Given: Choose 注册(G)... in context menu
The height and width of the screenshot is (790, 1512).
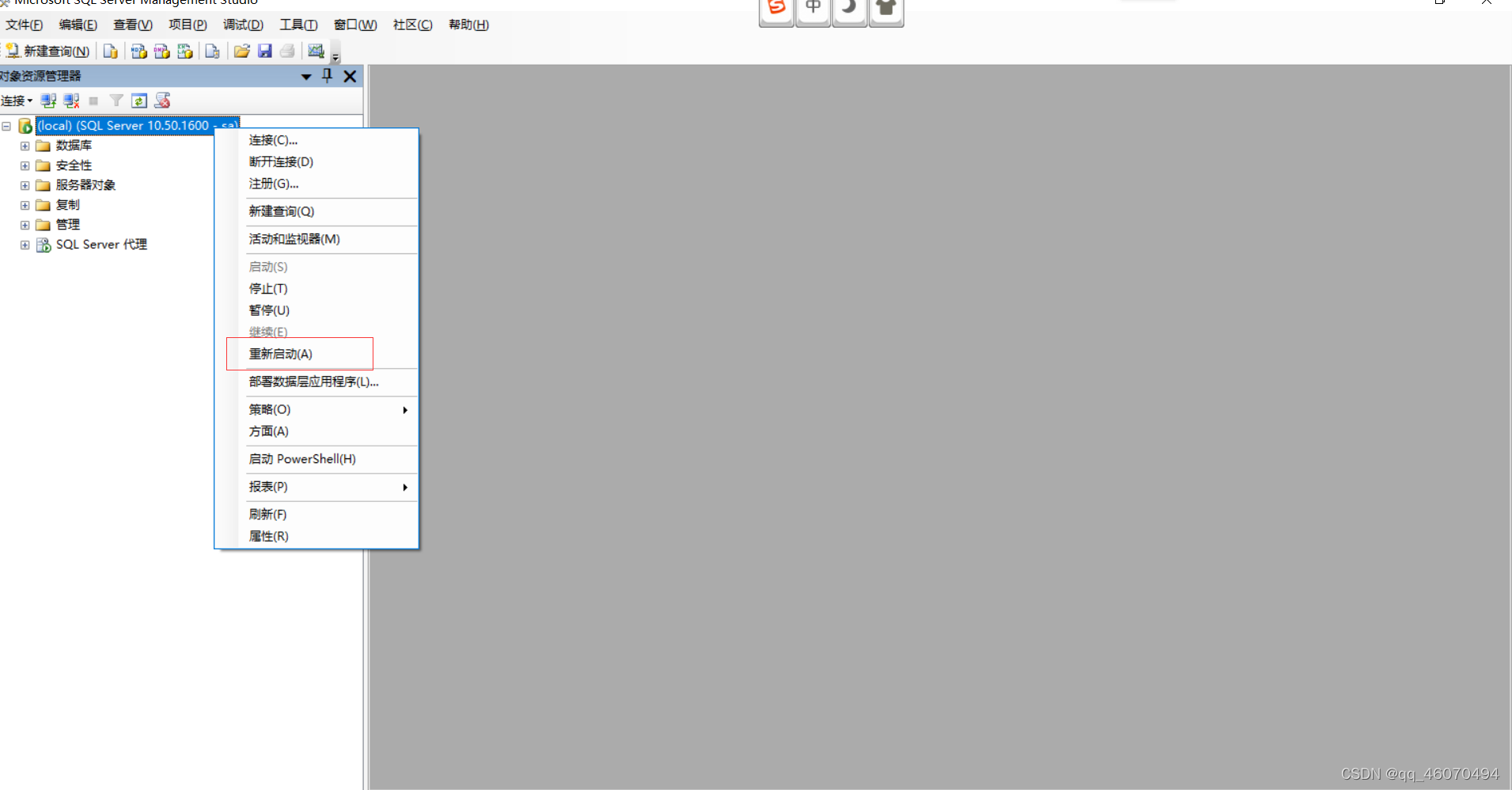Looking at the screenshot, I should (x=316, y=184).
